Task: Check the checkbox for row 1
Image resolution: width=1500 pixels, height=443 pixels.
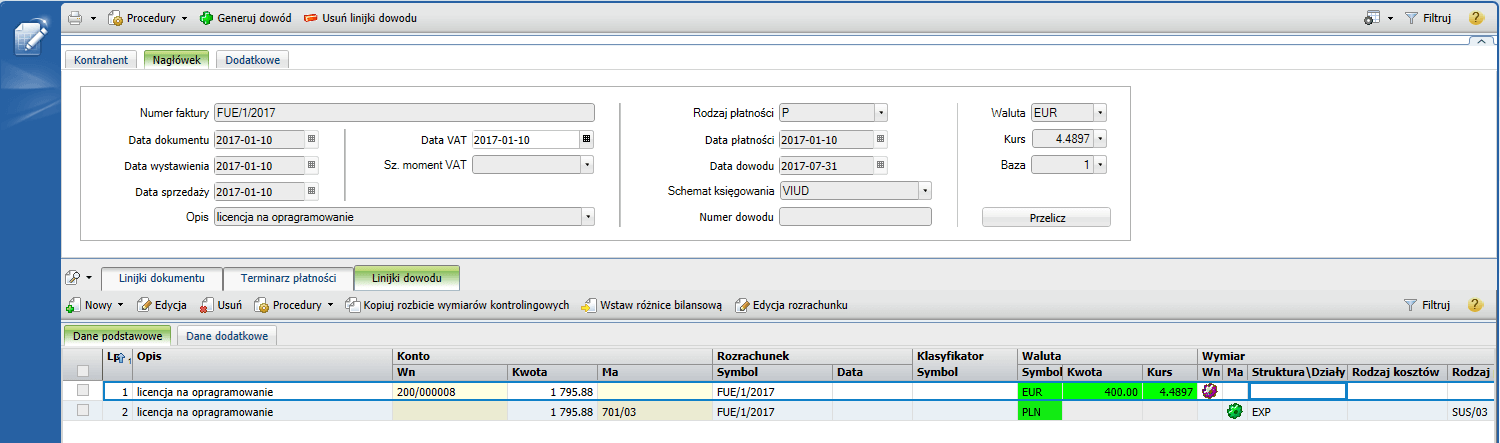Action: pos(83,391)
